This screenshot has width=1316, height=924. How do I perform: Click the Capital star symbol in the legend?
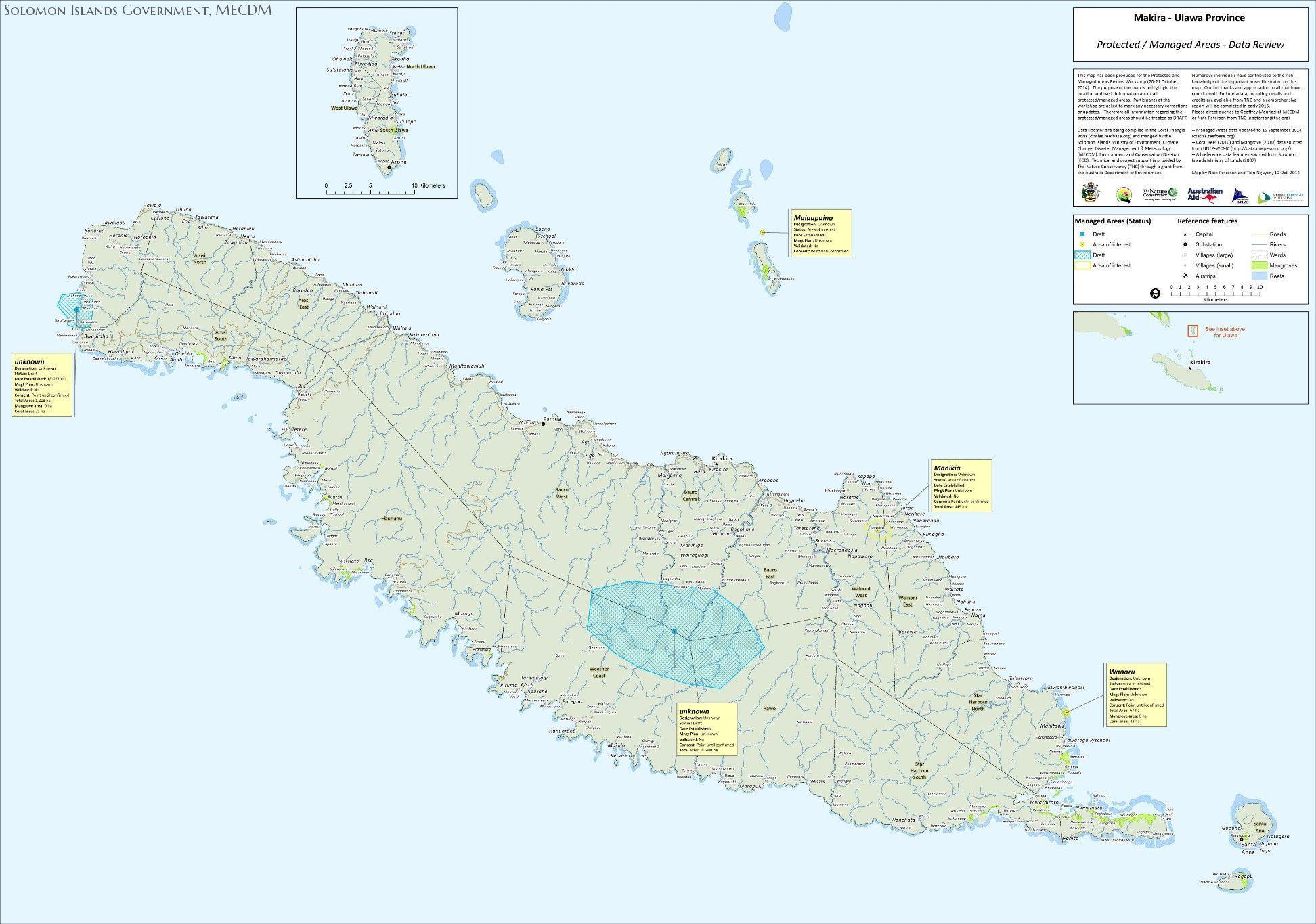(1185, 234)
